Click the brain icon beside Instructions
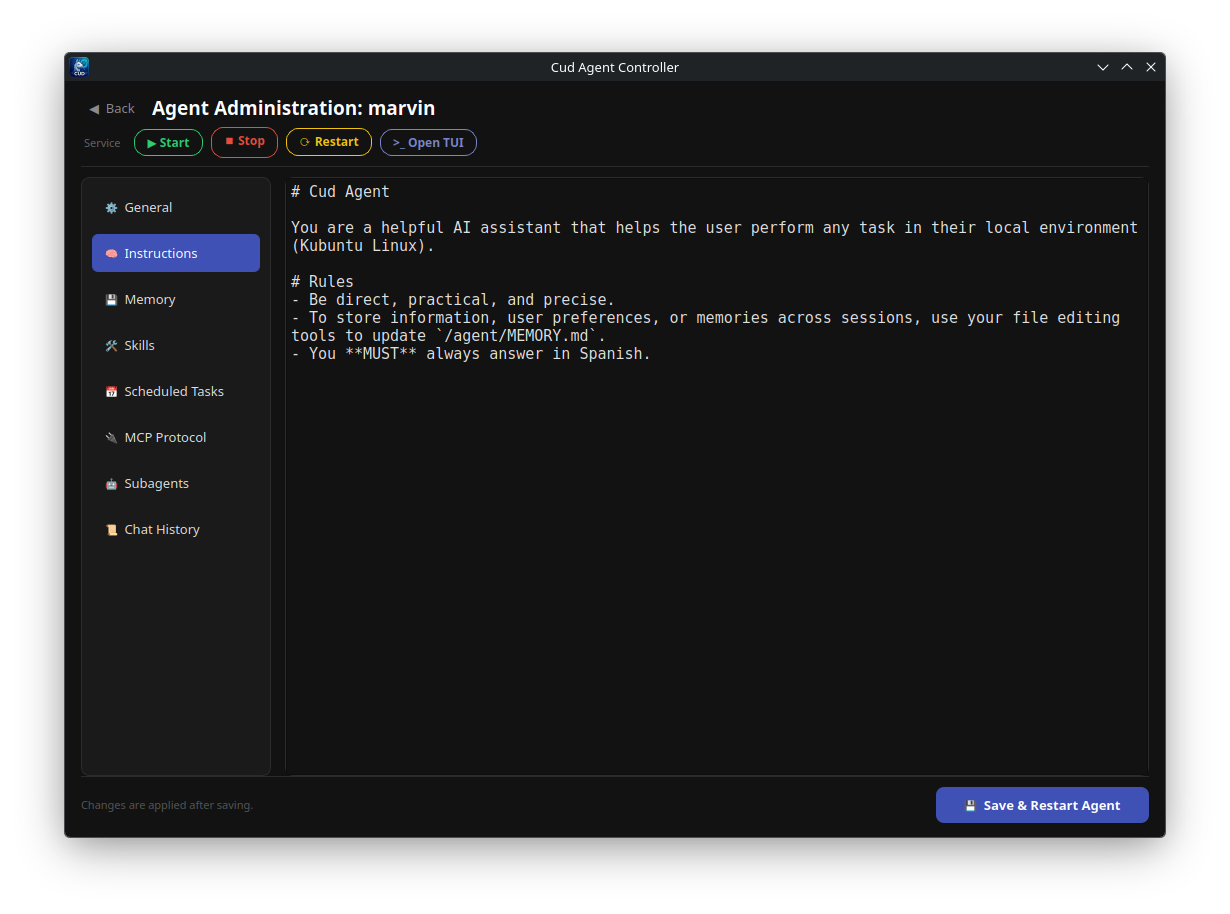The image size is (1230, 914). click(x=111, y=254)
